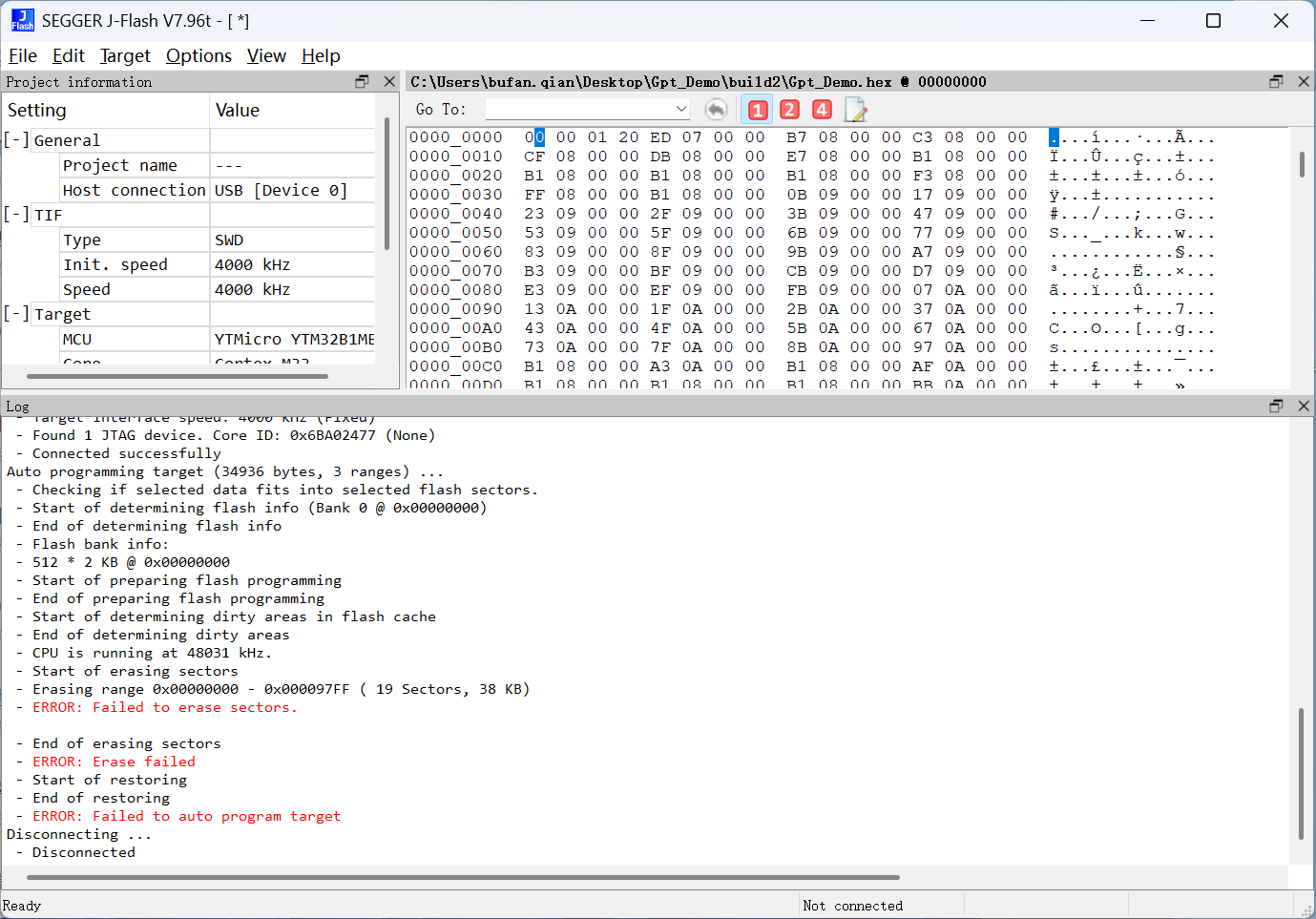Click the first byte CF on row 0000_0010

[x=534, y=157]
